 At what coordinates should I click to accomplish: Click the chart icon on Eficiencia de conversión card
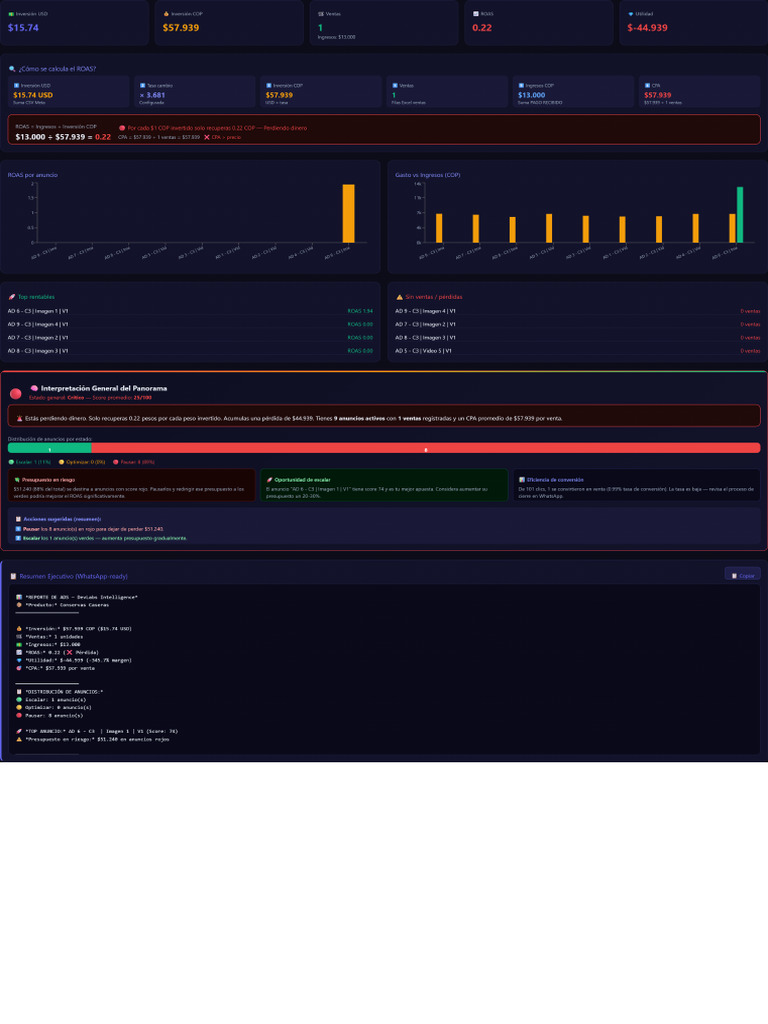coord(522,480)
